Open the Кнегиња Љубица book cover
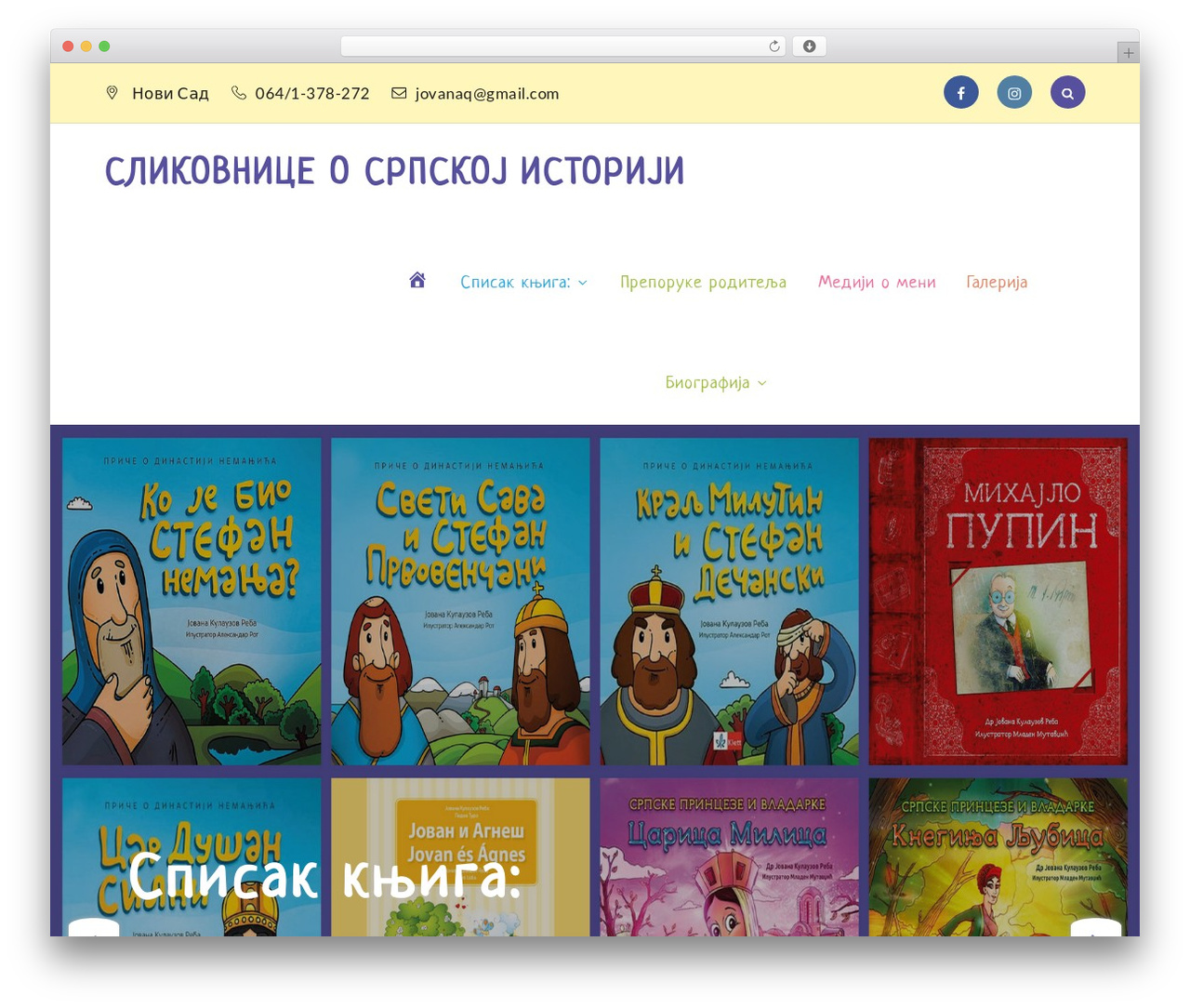Viewport: 1190px width, 1008px height. pos(998,857)
